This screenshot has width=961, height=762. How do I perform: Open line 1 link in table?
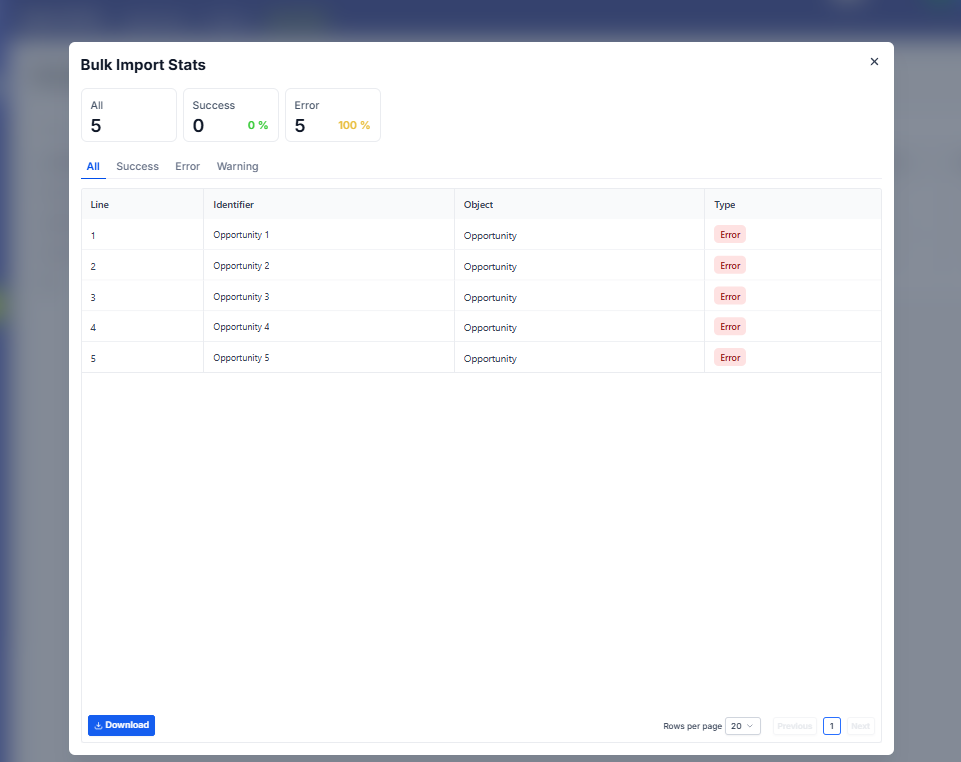[x=93, y=236]
